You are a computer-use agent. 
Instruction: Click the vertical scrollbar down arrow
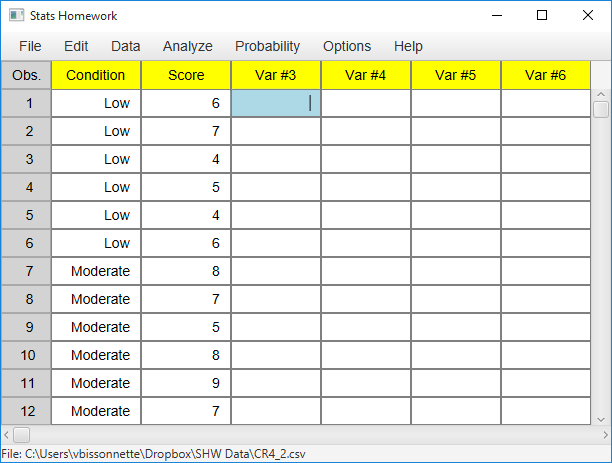(x=601, y=420)
